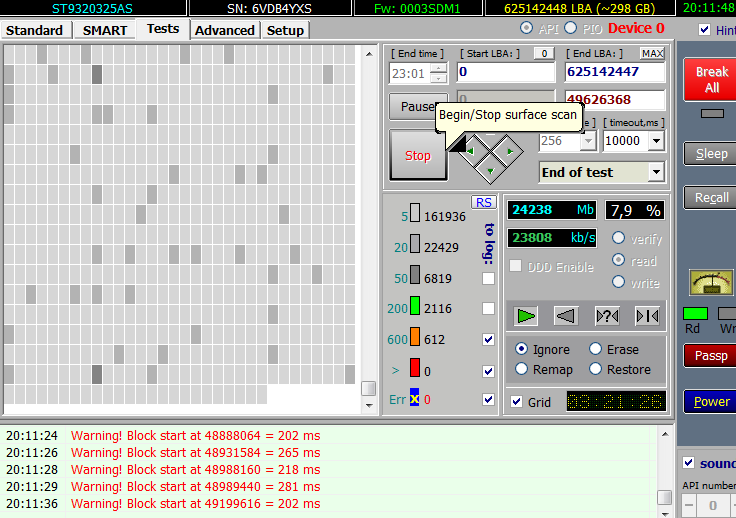The width and height of the screenshot is (736, 518).
Task: Select the Remap radio option
Action: [522, 369]
